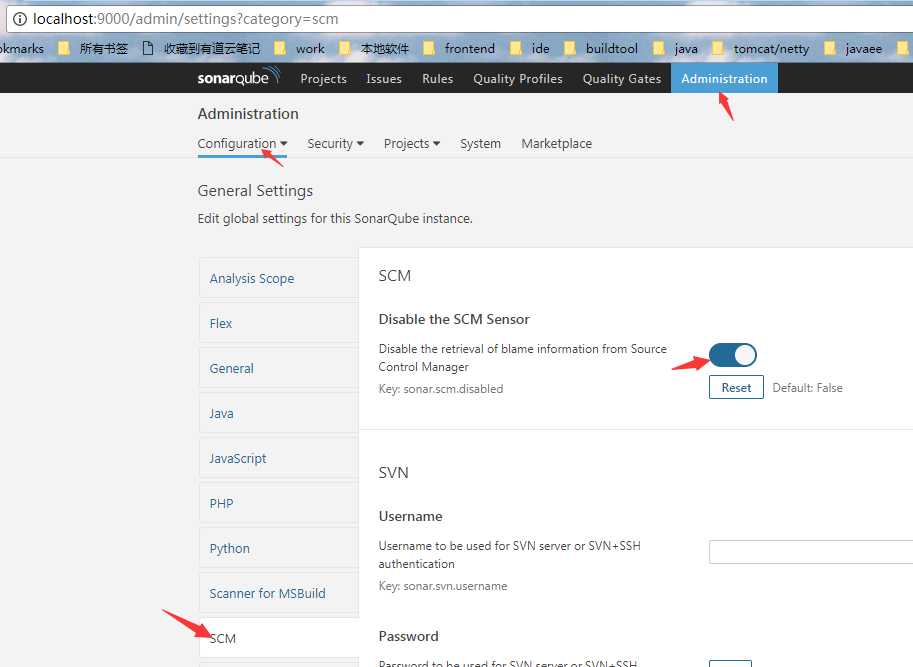Image resolution: width=913 pixels, height=667 pixels.
Task: Open Quality Profiles page
Action: [x=518, y=79]
